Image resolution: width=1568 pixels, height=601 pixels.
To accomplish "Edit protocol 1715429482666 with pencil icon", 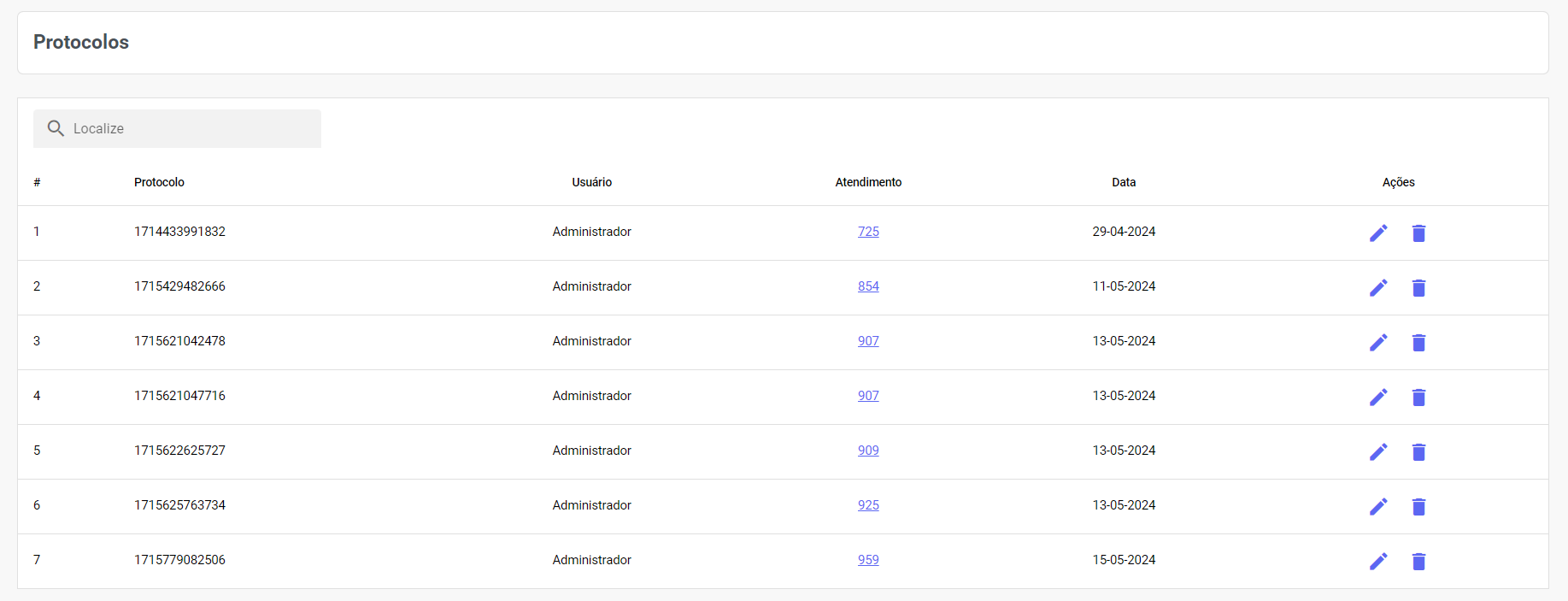I will [x=1378, y=288].
